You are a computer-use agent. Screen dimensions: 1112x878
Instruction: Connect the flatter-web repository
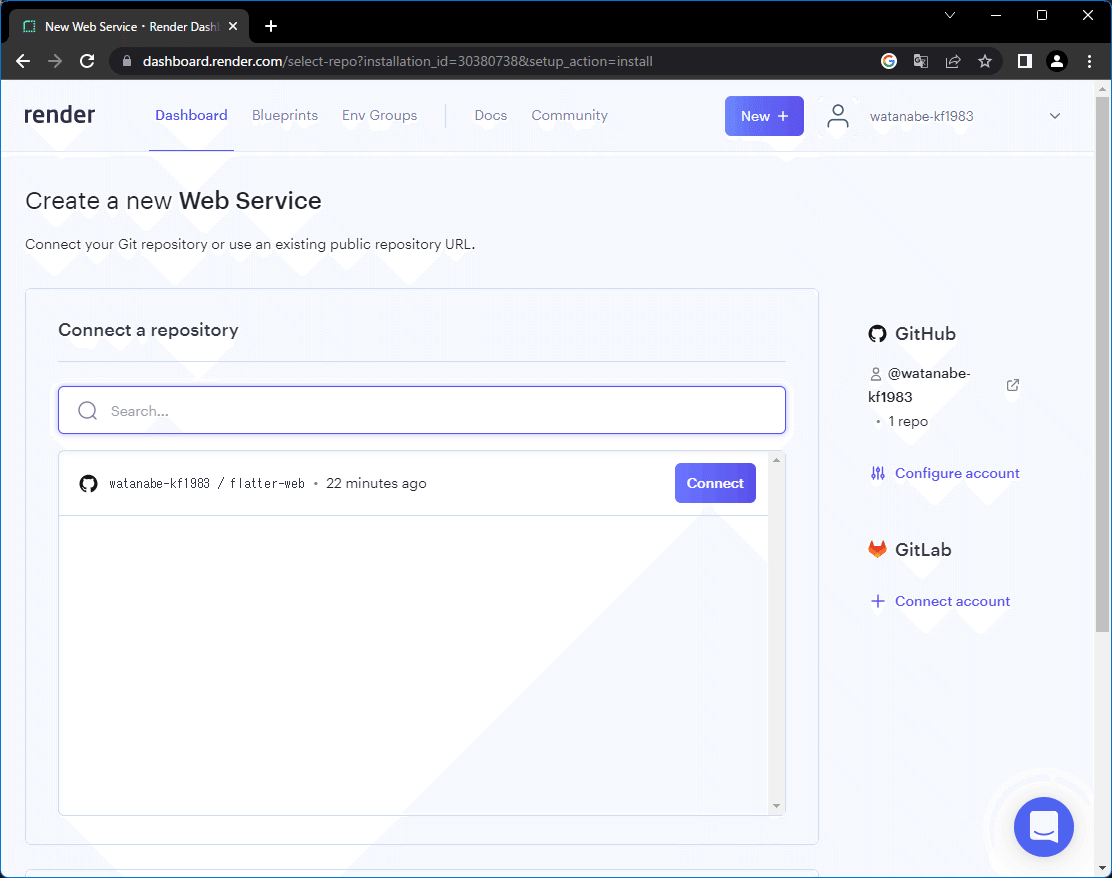(x=715, y=483)
